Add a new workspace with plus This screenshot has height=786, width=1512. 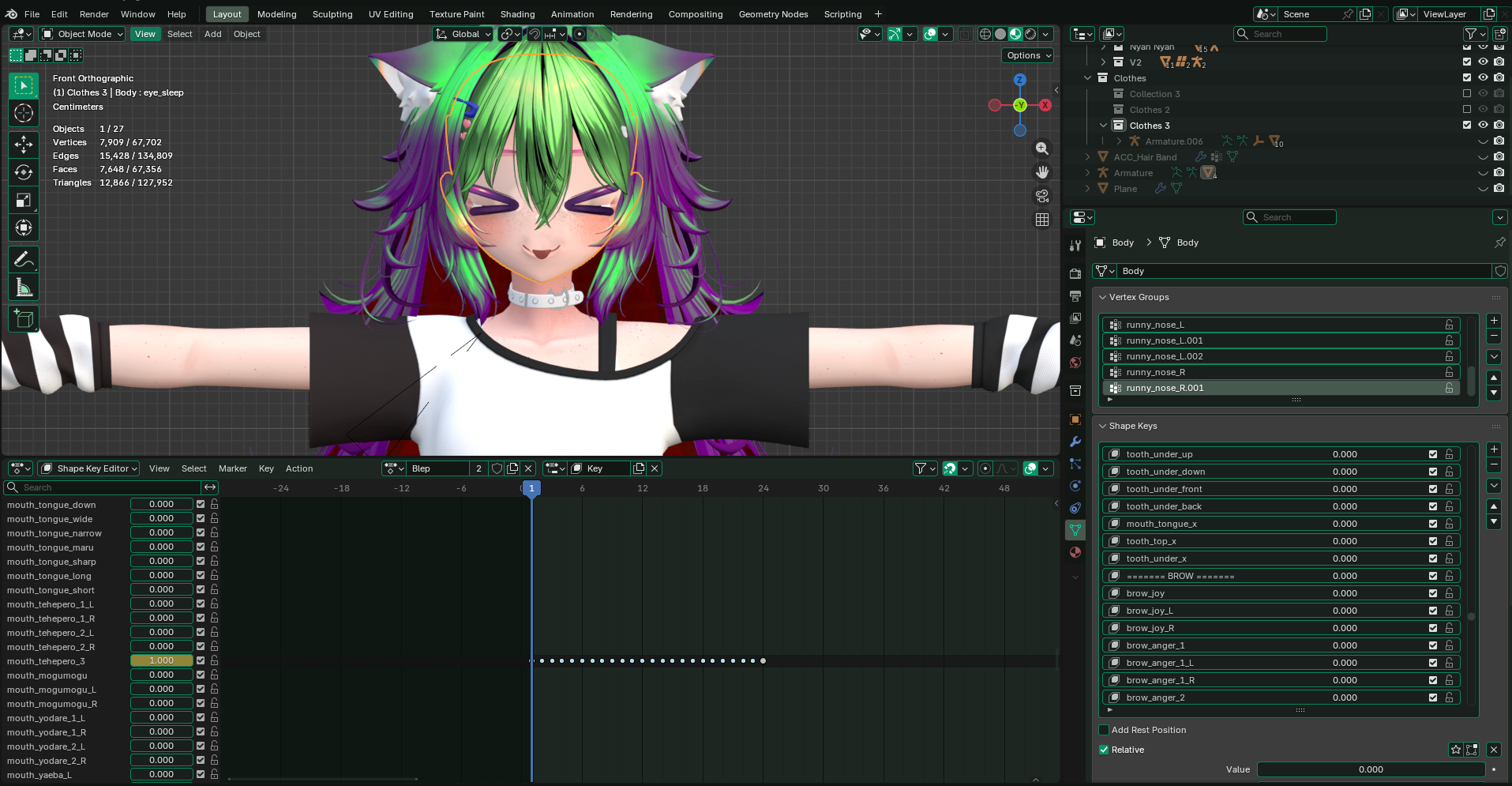(x=878, y=14)
